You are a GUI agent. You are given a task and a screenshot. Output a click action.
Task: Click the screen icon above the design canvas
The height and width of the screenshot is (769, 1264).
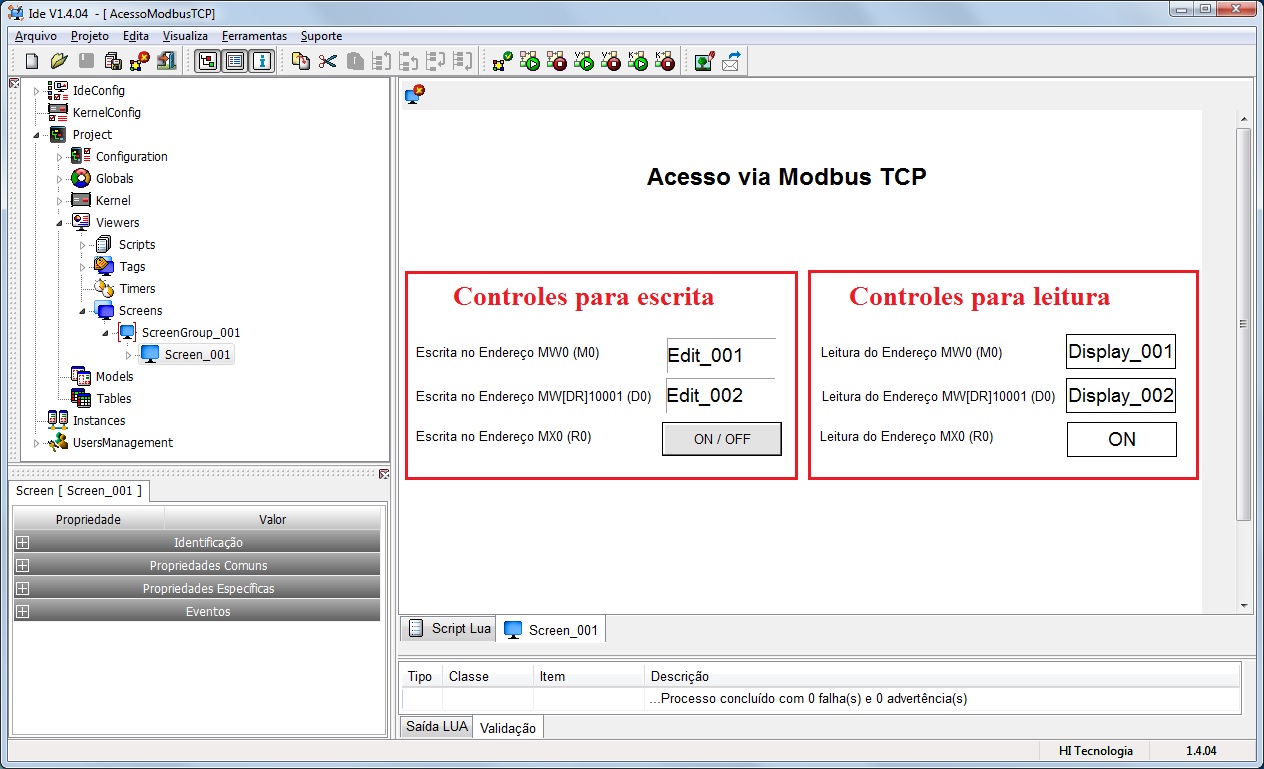pyautogui.click(x=415, y=95)
